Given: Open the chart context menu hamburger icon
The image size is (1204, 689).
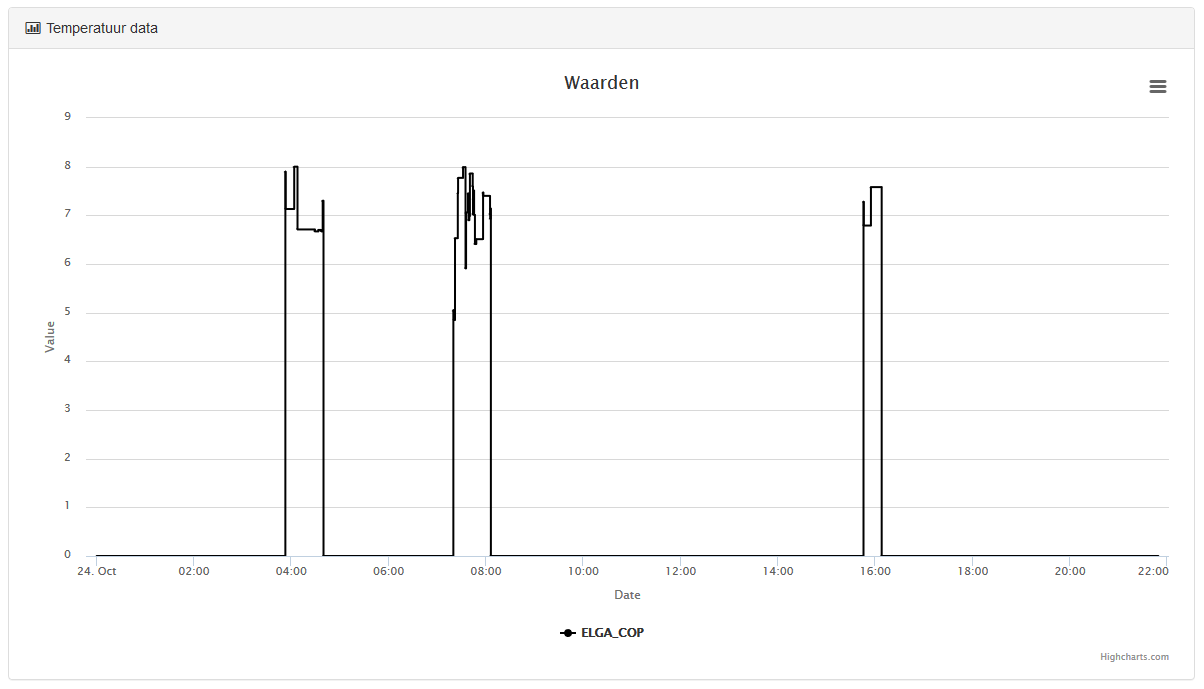Looking at the screenshot, I should (1158, 87).
